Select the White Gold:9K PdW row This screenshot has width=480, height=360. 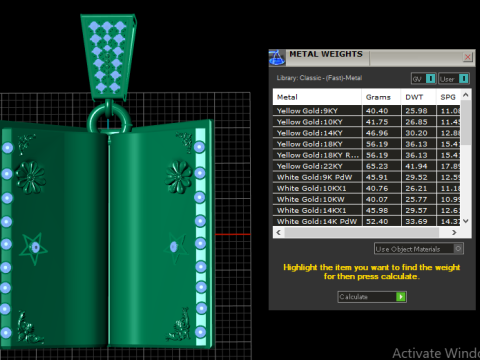point(367,177)
